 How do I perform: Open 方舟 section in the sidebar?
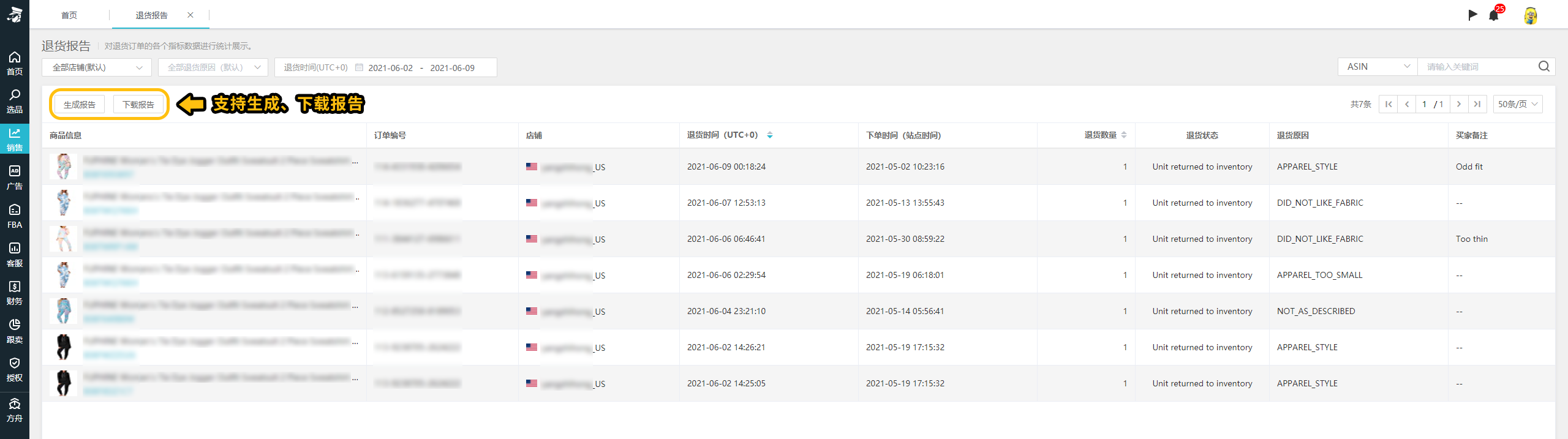pos(15,410)
